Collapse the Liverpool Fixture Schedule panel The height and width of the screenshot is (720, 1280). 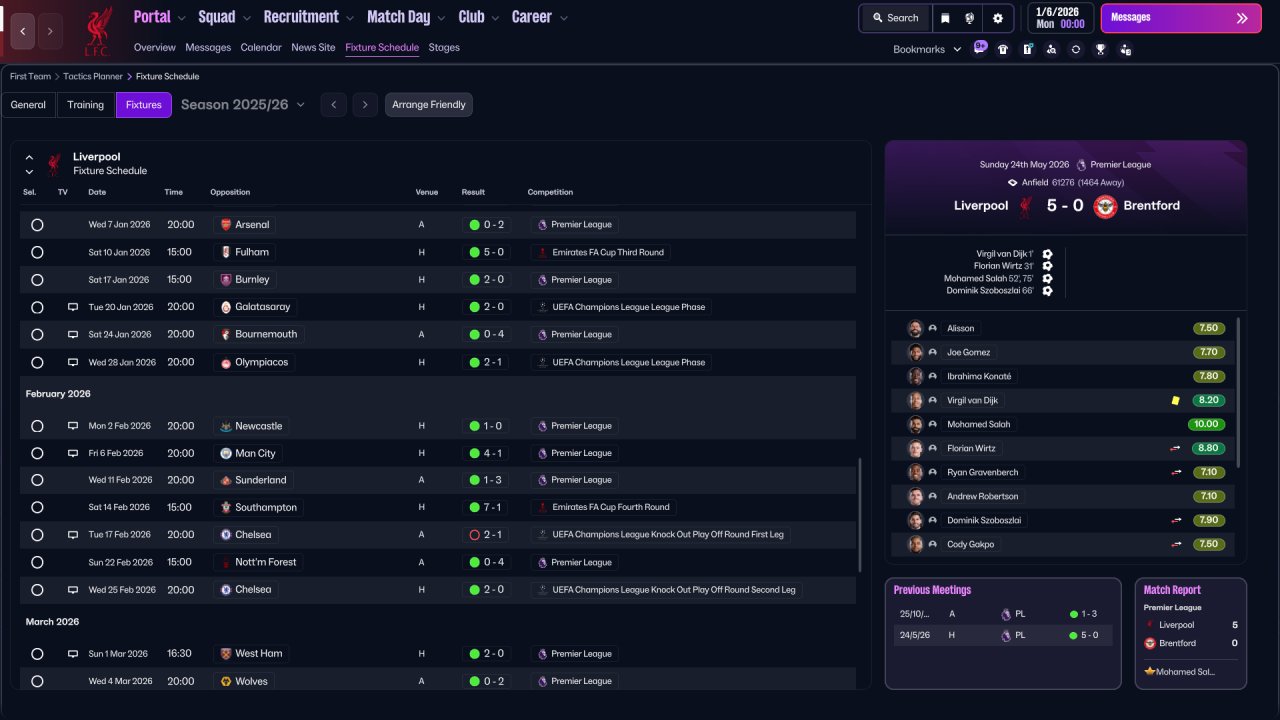point(29,157)
